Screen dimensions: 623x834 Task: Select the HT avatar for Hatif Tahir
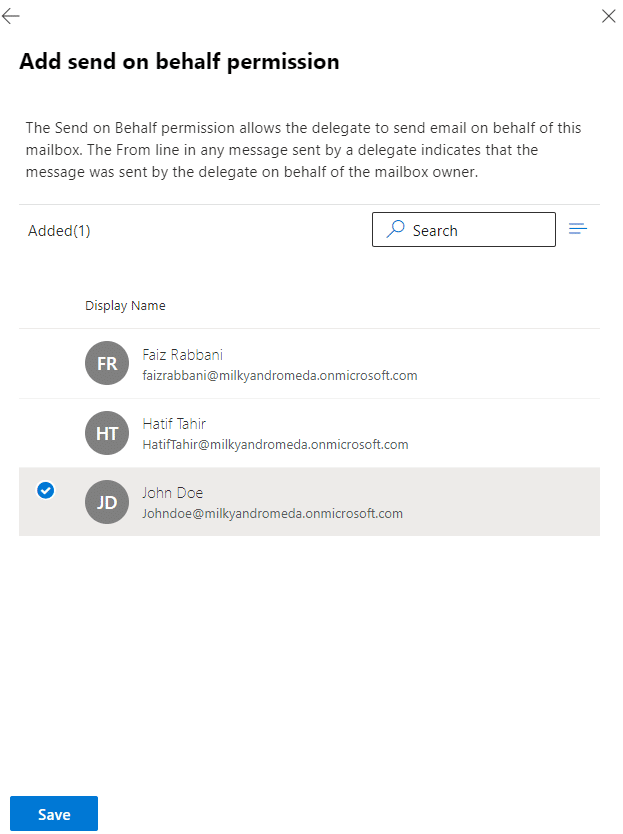point(107,433)
